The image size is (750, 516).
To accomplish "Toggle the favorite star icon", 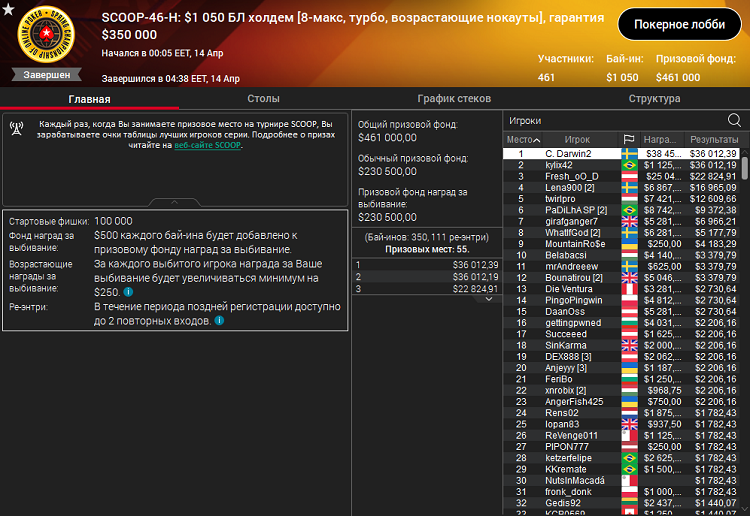I will pos(8,9).
